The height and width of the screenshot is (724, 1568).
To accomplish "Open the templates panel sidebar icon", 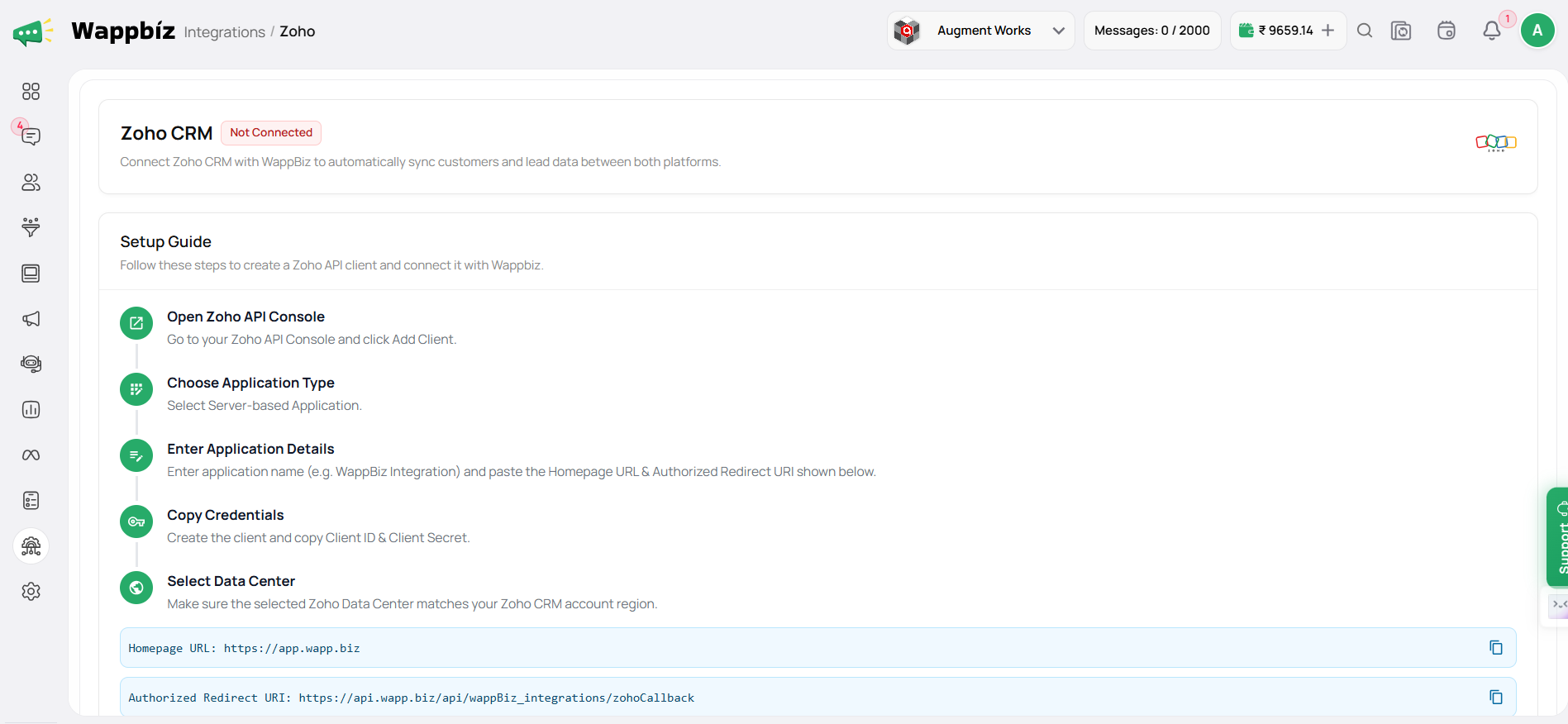I will pyautogui.click(x=31, y=274).
